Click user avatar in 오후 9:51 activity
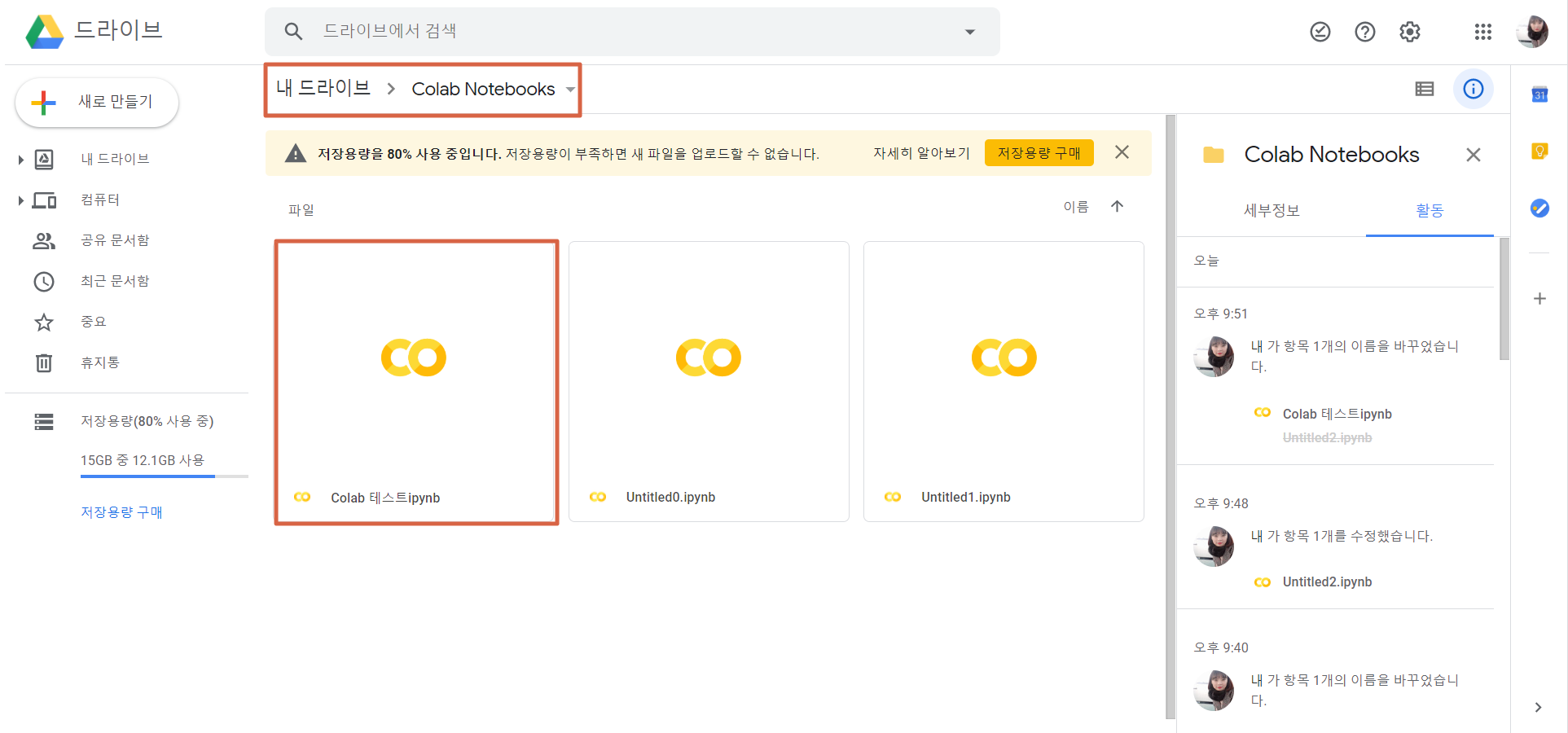Viewport: 1568px width, 733px height. pyautogui.click(x=1214, y=357)
